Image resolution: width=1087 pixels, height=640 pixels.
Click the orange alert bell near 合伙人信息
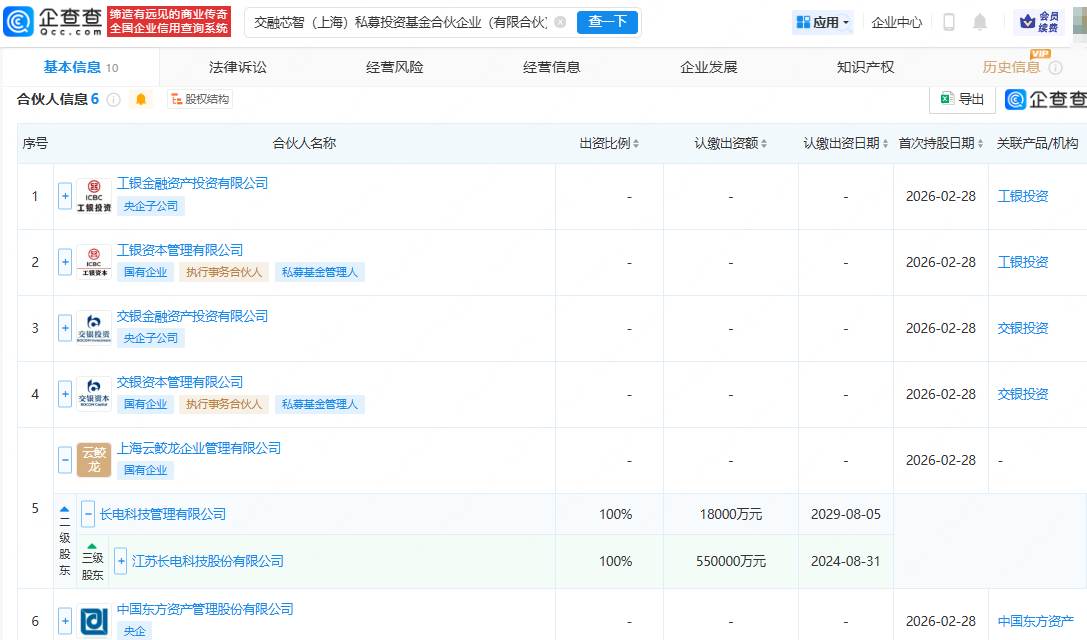pos(141,100)
